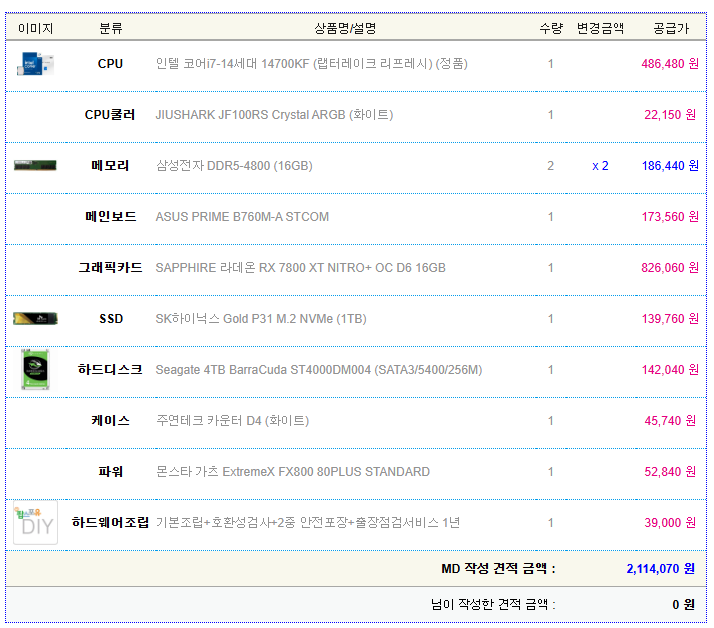Click the 173,560 원 mainboard price

click(670, 217)
